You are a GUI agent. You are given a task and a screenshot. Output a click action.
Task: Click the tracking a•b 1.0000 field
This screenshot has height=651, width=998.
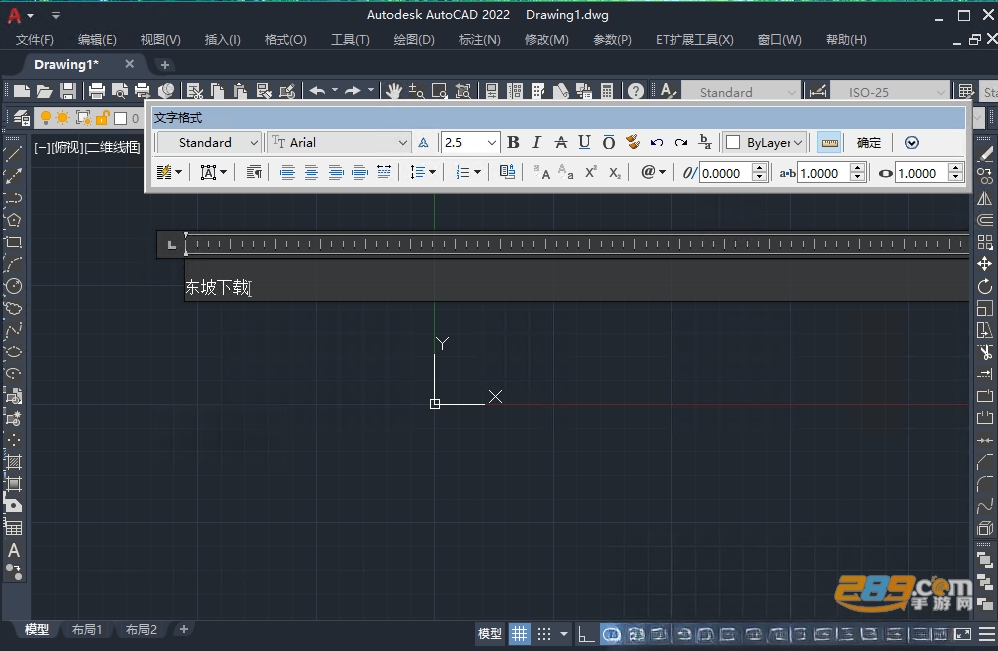(x=824, y=173)
